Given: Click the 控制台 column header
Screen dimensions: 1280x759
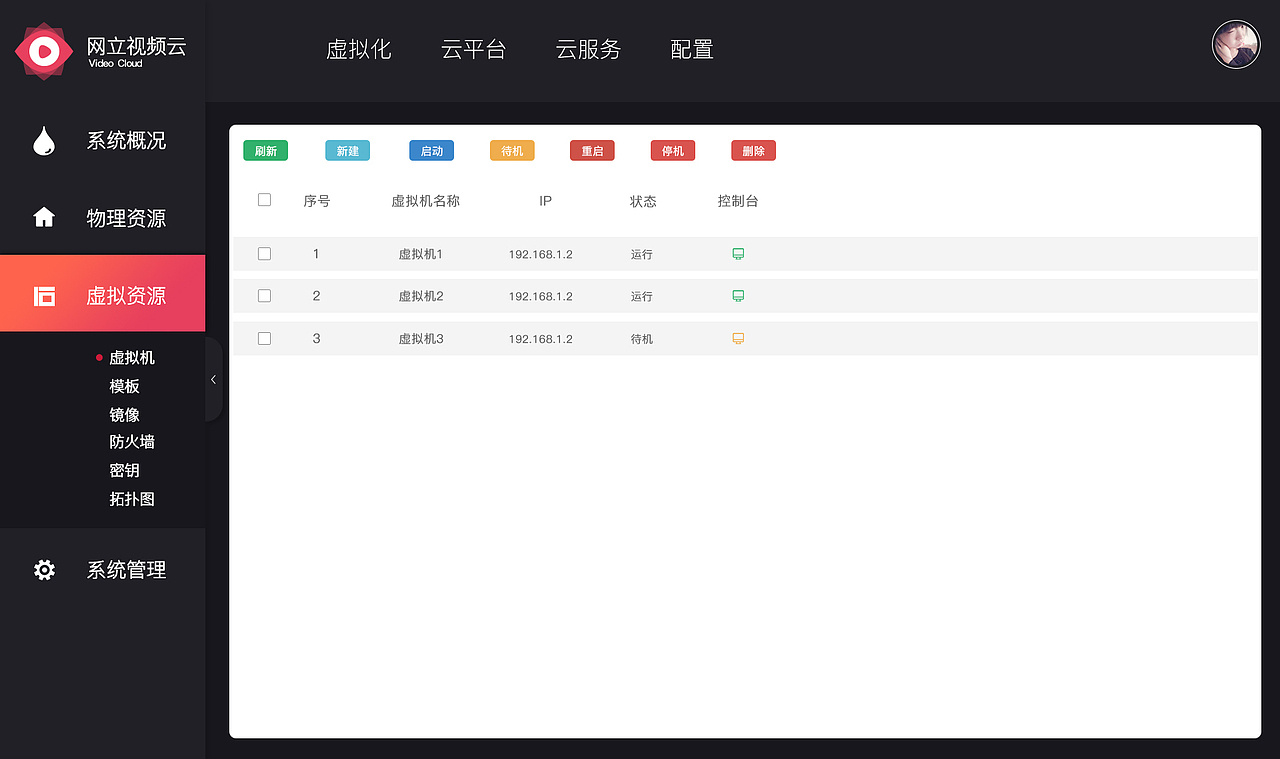Looking at the screenshot, I should click(738, 201).
